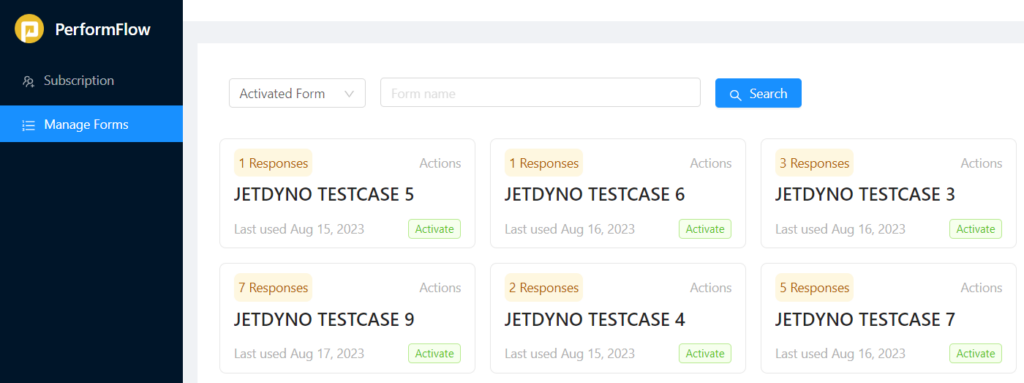
Task: Click Activate on JETDYNO TESTCASE 6 card
Action: click(x=705, y=229)
